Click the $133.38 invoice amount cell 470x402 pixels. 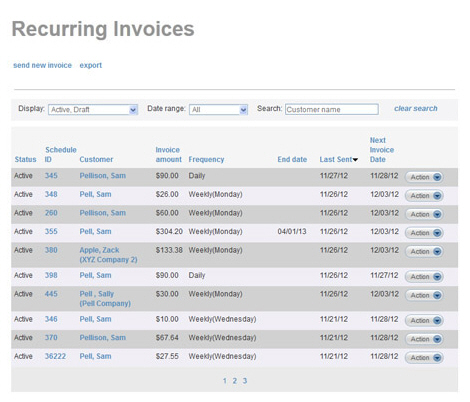coord(169,250)
